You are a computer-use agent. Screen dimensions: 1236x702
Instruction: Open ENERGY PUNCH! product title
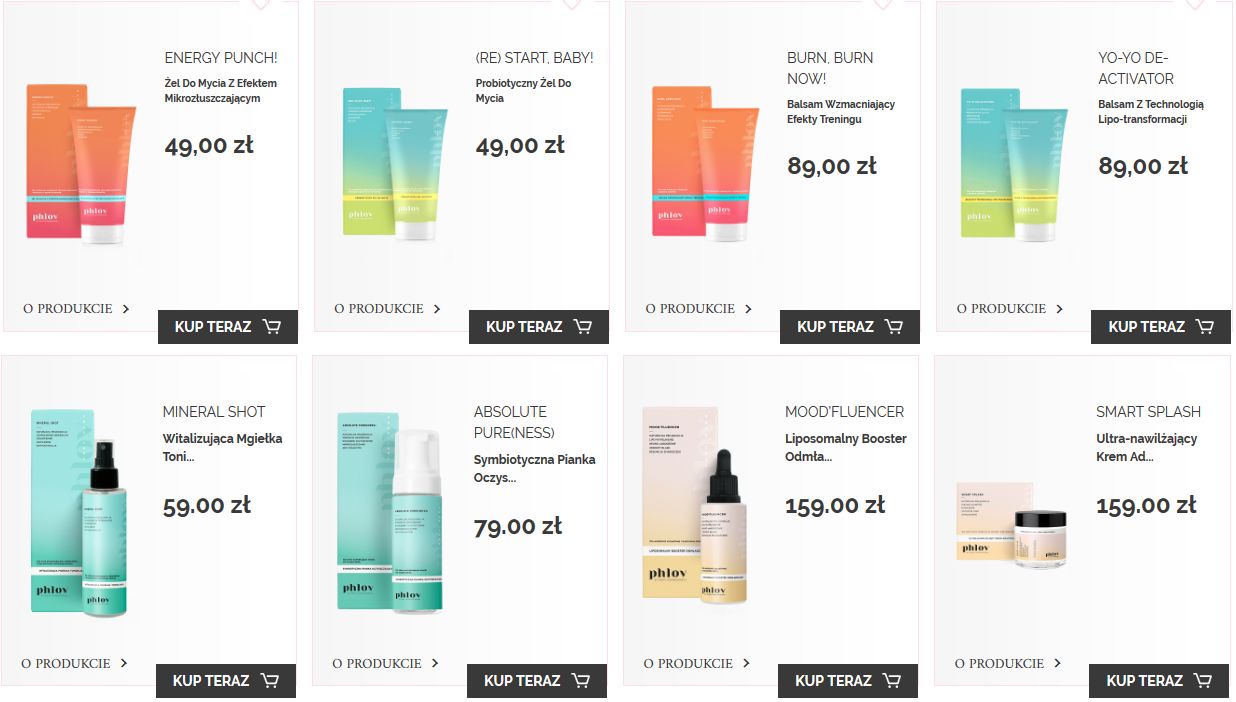[x=221, y=58]
